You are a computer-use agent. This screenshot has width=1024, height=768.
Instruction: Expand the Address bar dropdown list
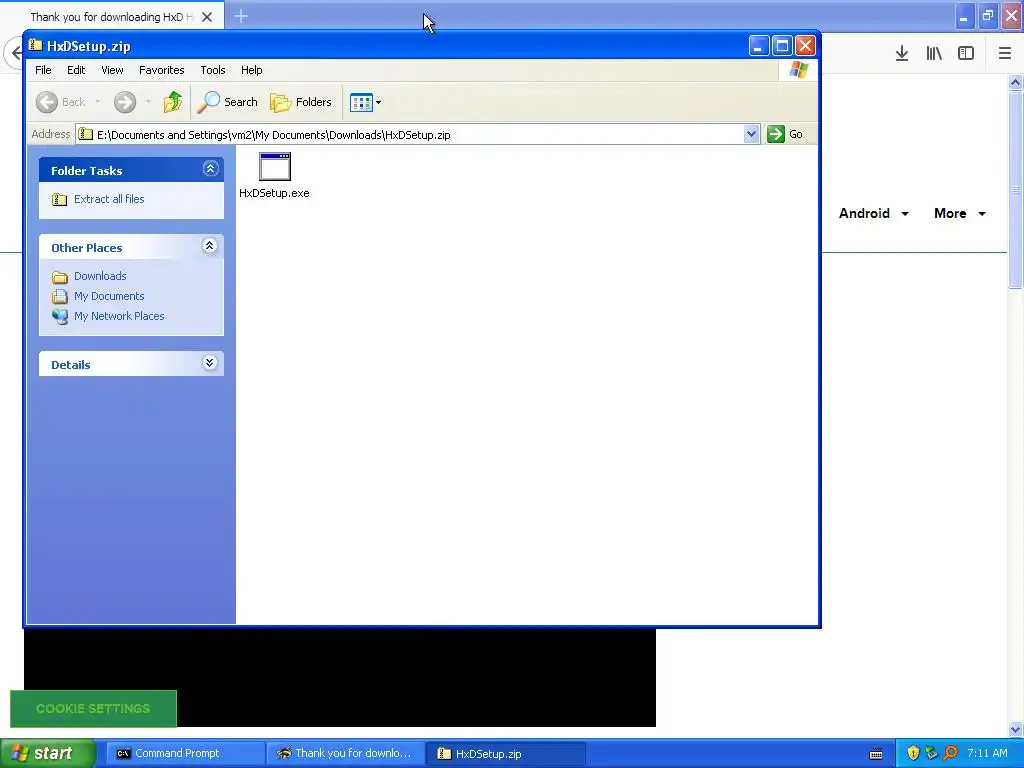[751, 134]
